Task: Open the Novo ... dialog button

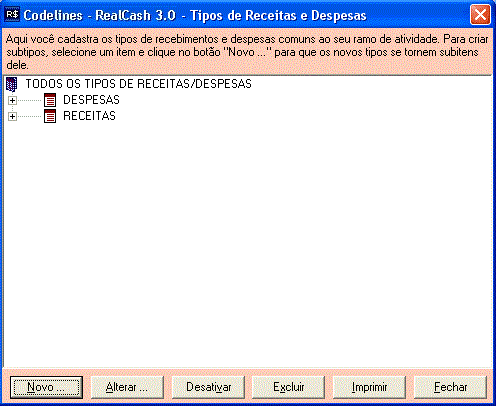Action: pyautogui.click(x=46, y=387)
